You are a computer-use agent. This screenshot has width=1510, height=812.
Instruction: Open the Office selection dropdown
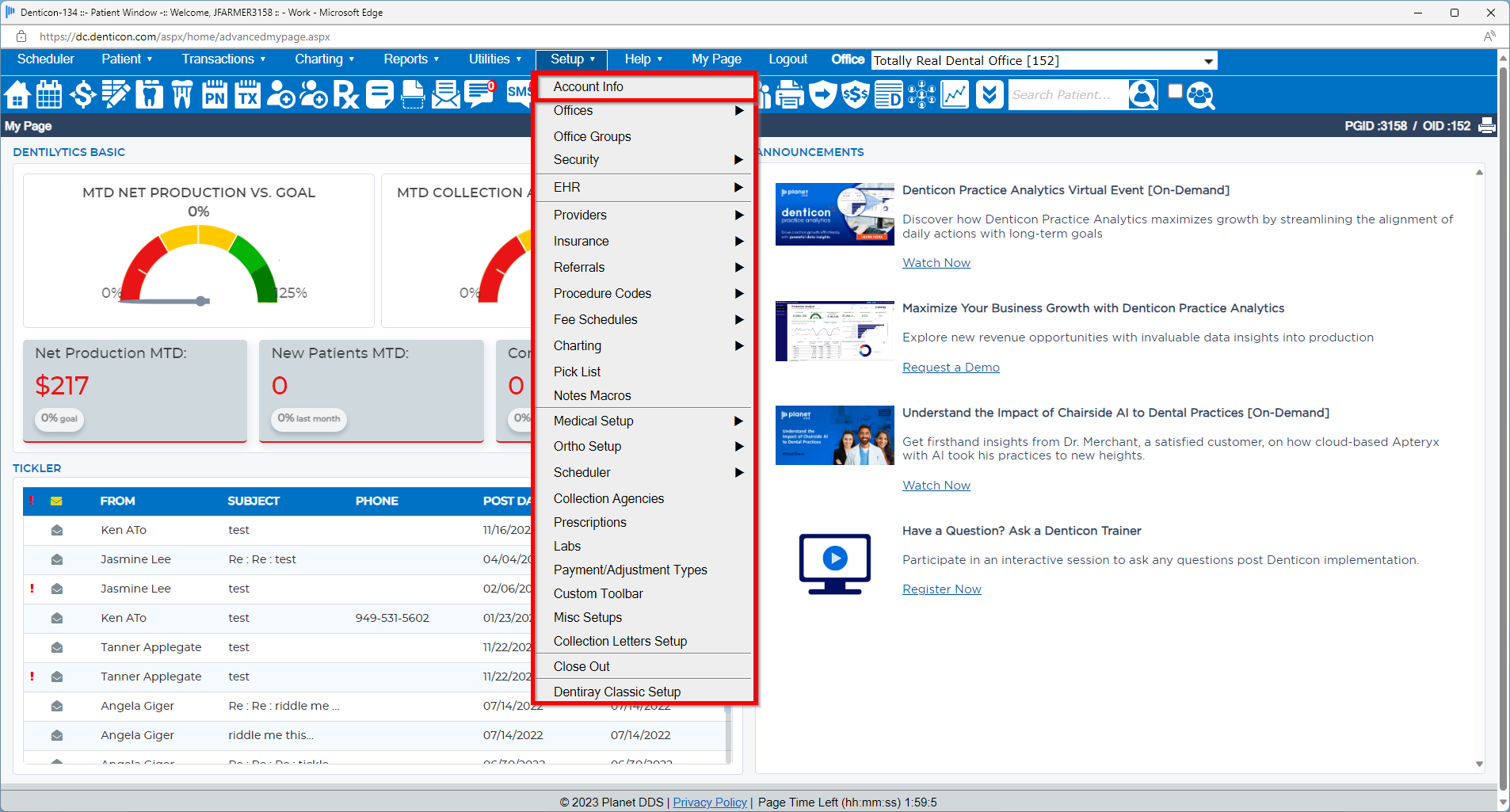[x=1044, y=60]
